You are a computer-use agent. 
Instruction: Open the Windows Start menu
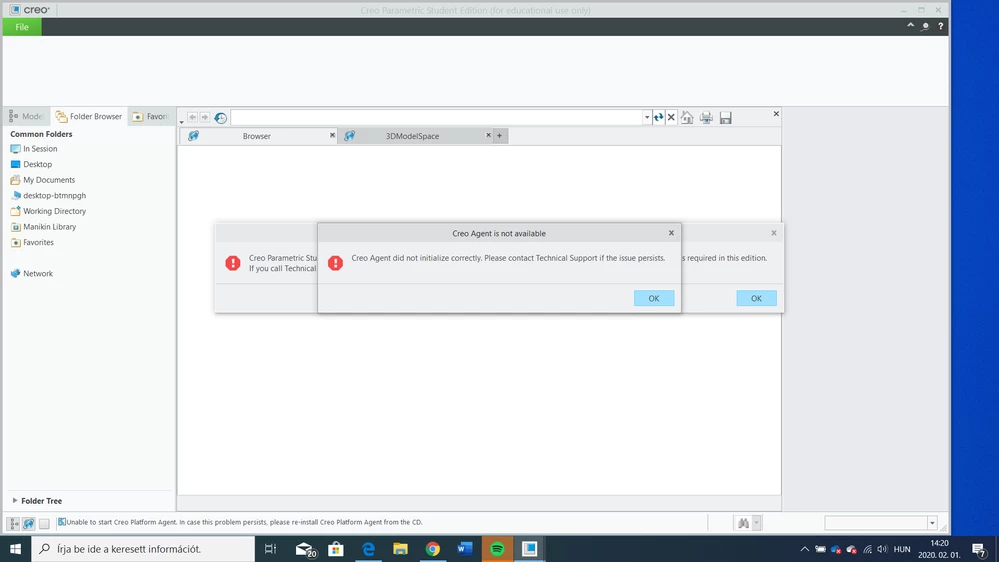15,549
